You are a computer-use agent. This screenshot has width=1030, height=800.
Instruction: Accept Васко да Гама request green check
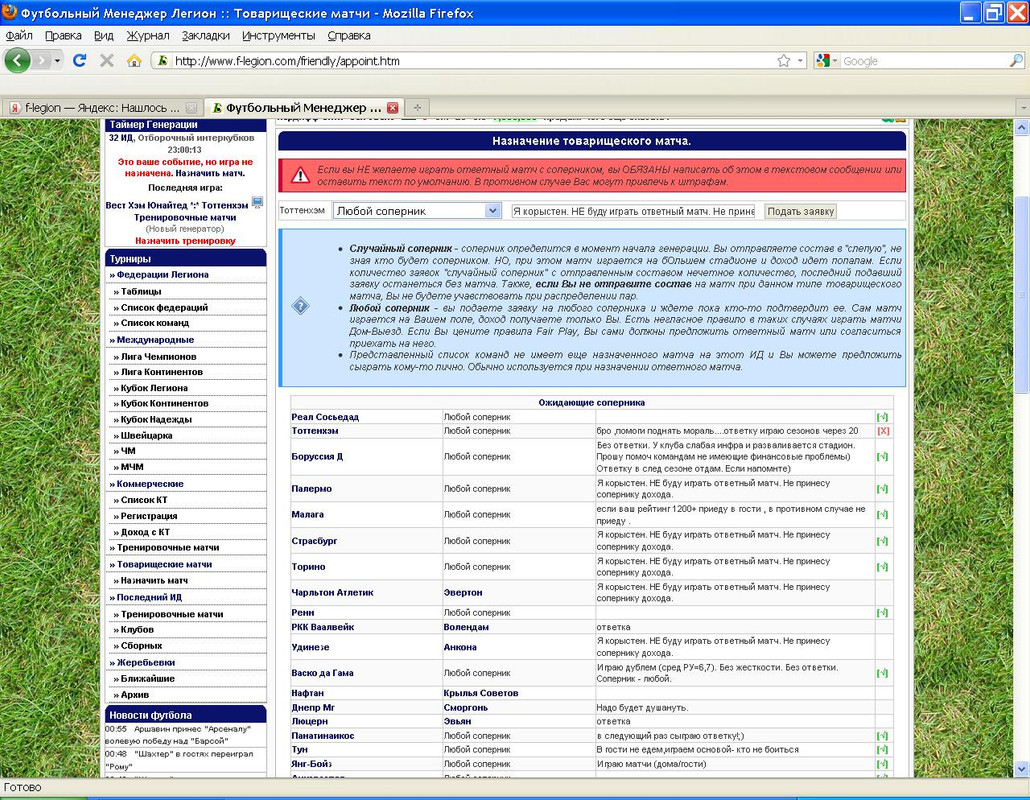point(882,673)
